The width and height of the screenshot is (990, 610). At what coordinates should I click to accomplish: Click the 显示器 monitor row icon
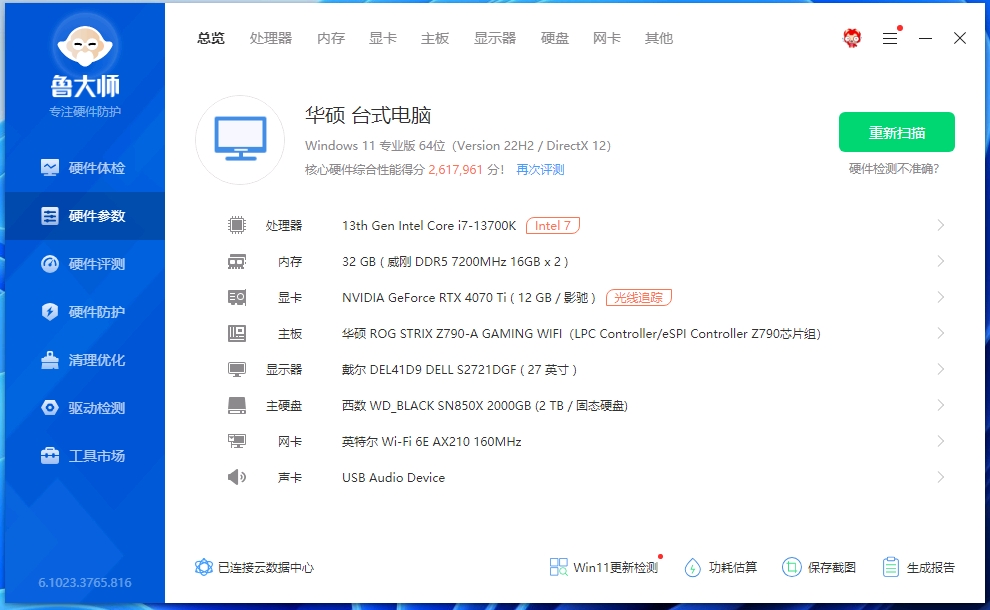[x=237, y=369]
